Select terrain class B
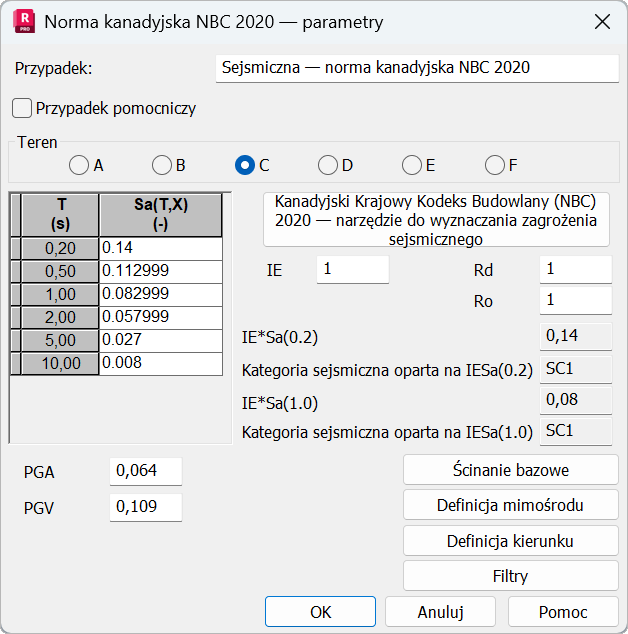This screenshot has height=634, width=628. tap(162, 165)
